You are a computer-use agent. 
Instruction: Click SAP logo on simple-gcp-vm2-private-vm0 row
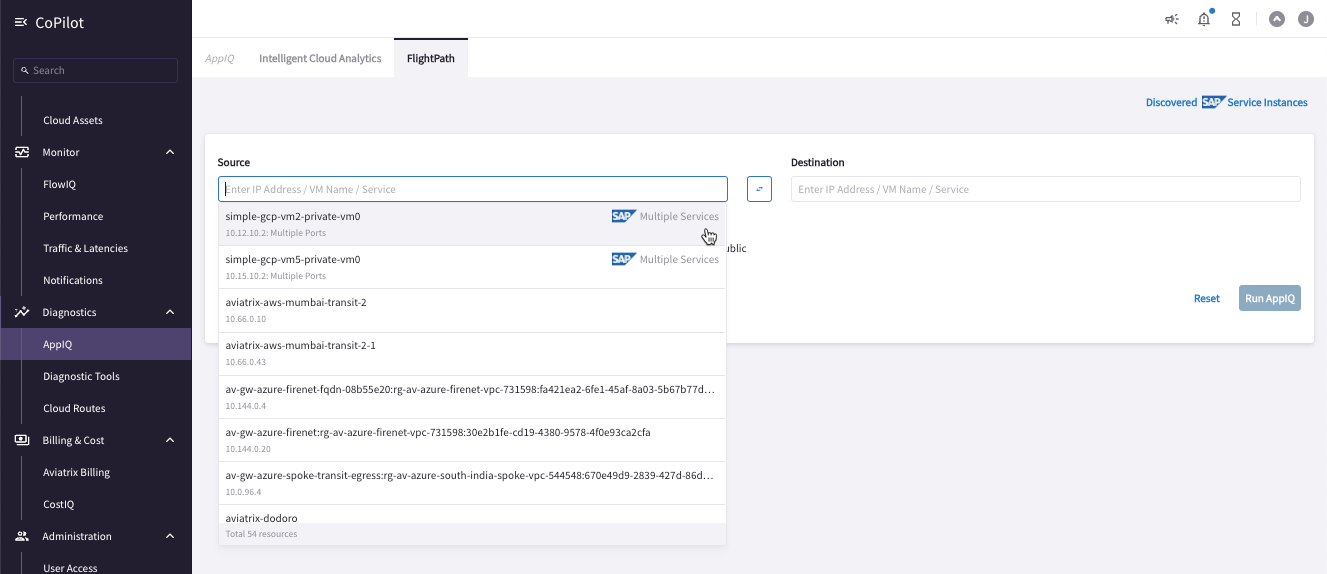pos(624,216)
